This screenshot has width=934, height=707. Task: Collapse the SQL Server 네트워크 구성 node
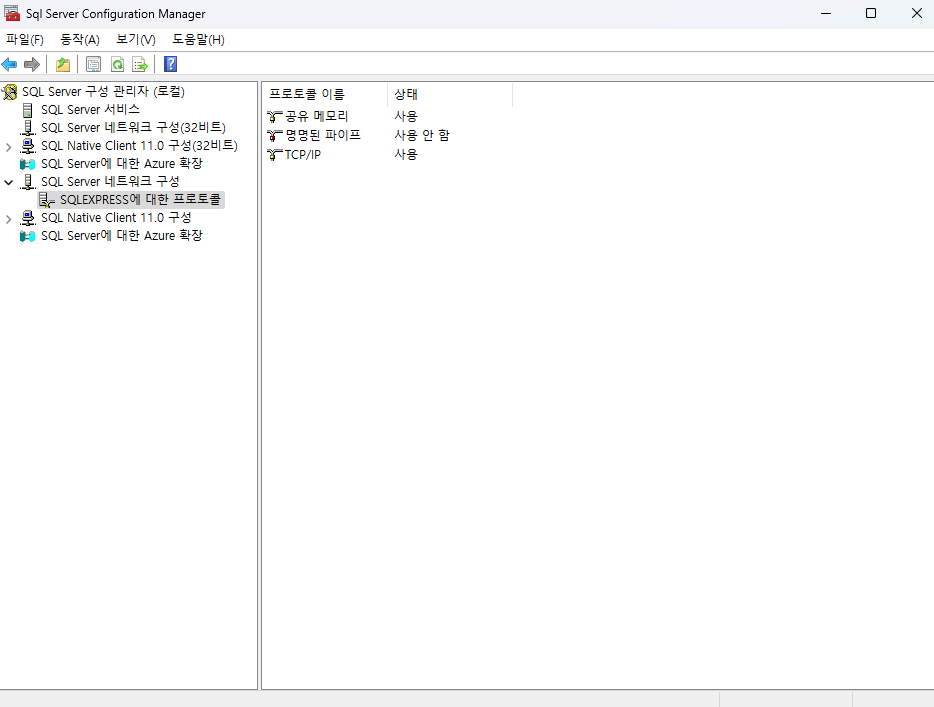(x=8, y=182)
